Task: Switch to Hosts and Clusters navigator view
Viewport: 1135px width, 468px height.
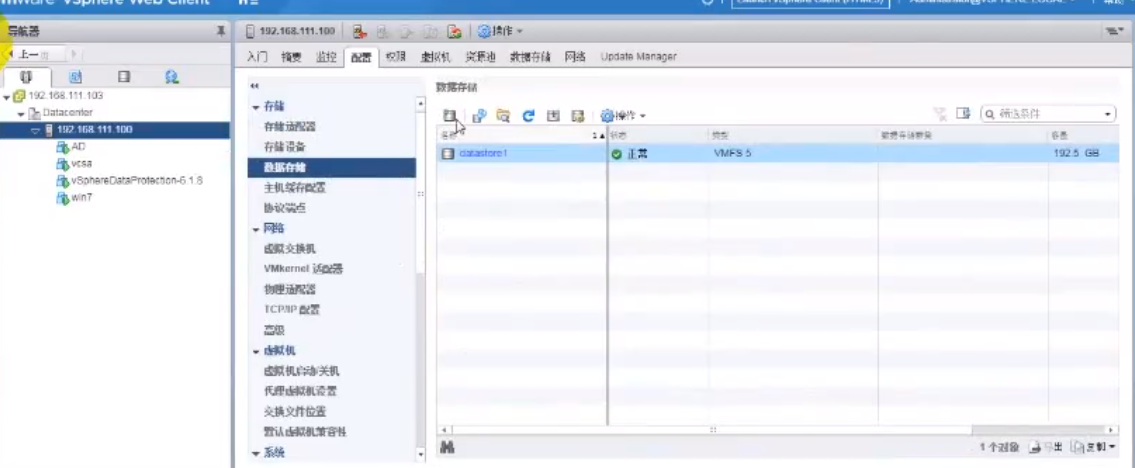Action: 27,77
